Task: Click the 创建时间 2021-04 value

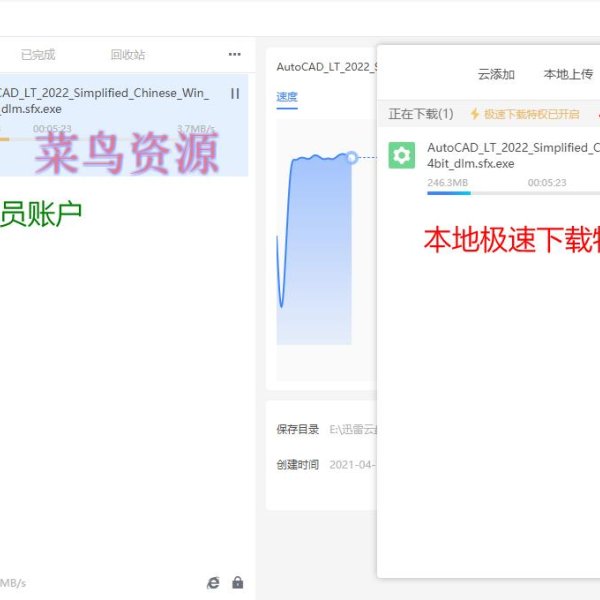Action: tap(352, 465)
